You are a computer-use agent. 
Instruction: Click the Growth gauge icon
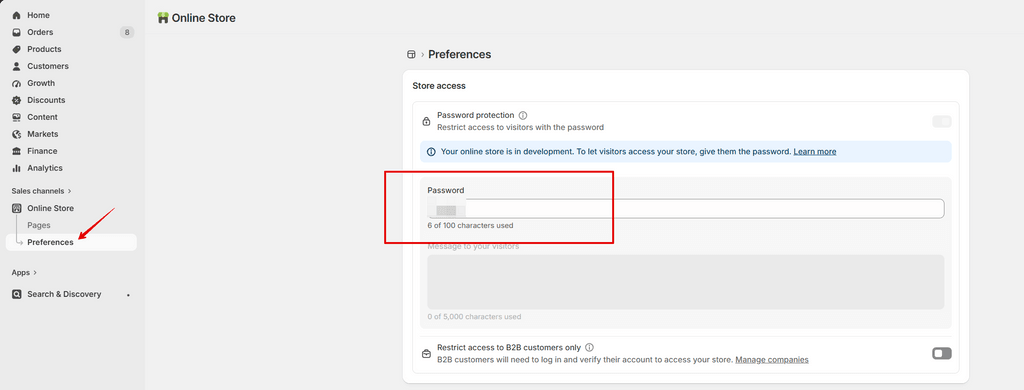[x=17, y=83]
